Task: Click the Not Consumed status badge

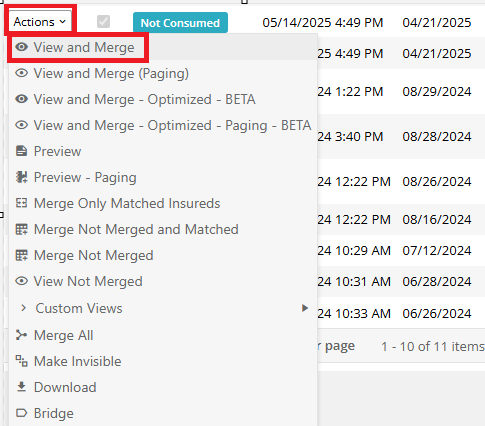Action: [x=180, y=23]
